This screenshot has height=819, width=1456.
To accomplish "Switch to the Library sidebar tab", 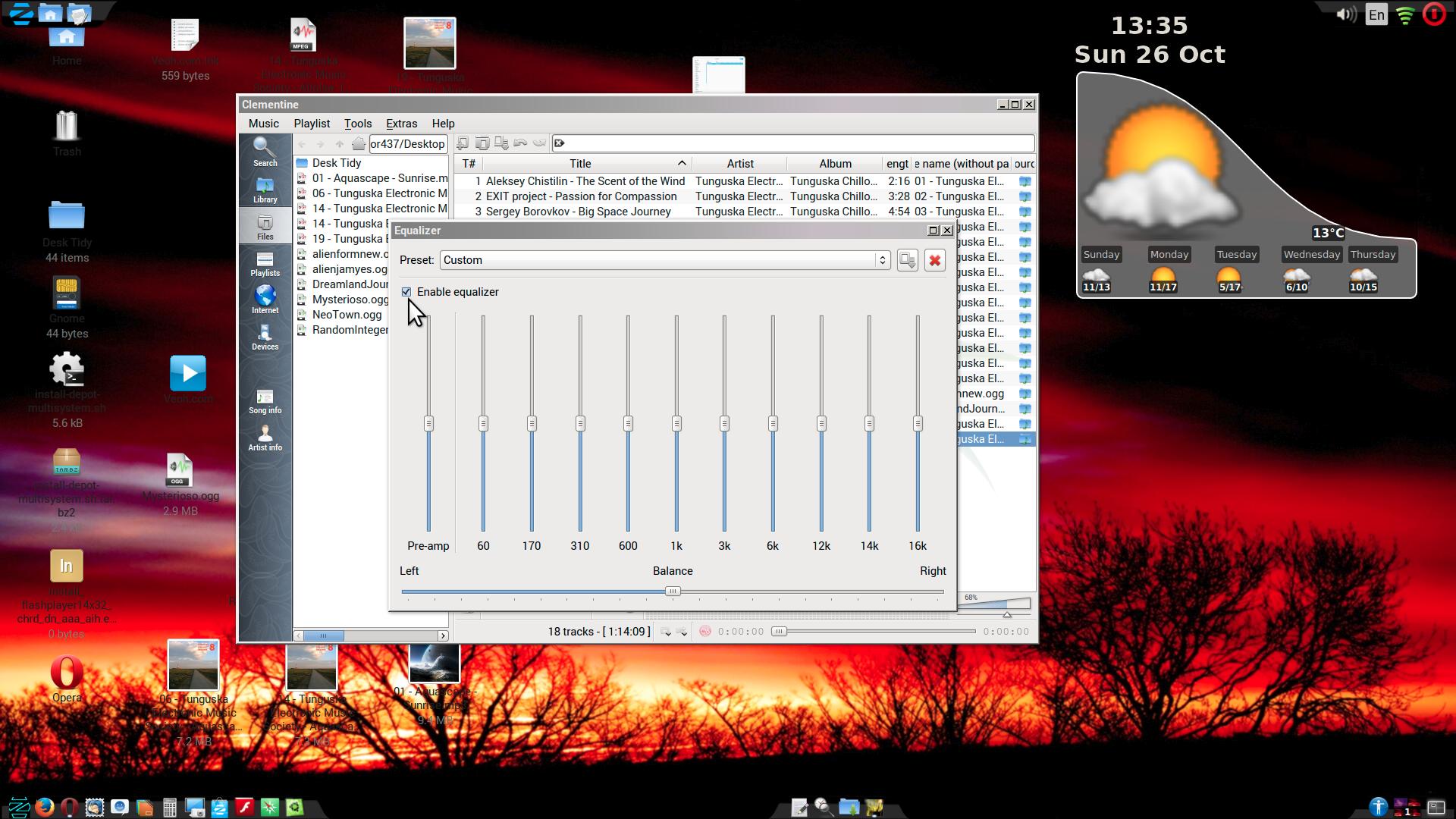I will point(265,190).
